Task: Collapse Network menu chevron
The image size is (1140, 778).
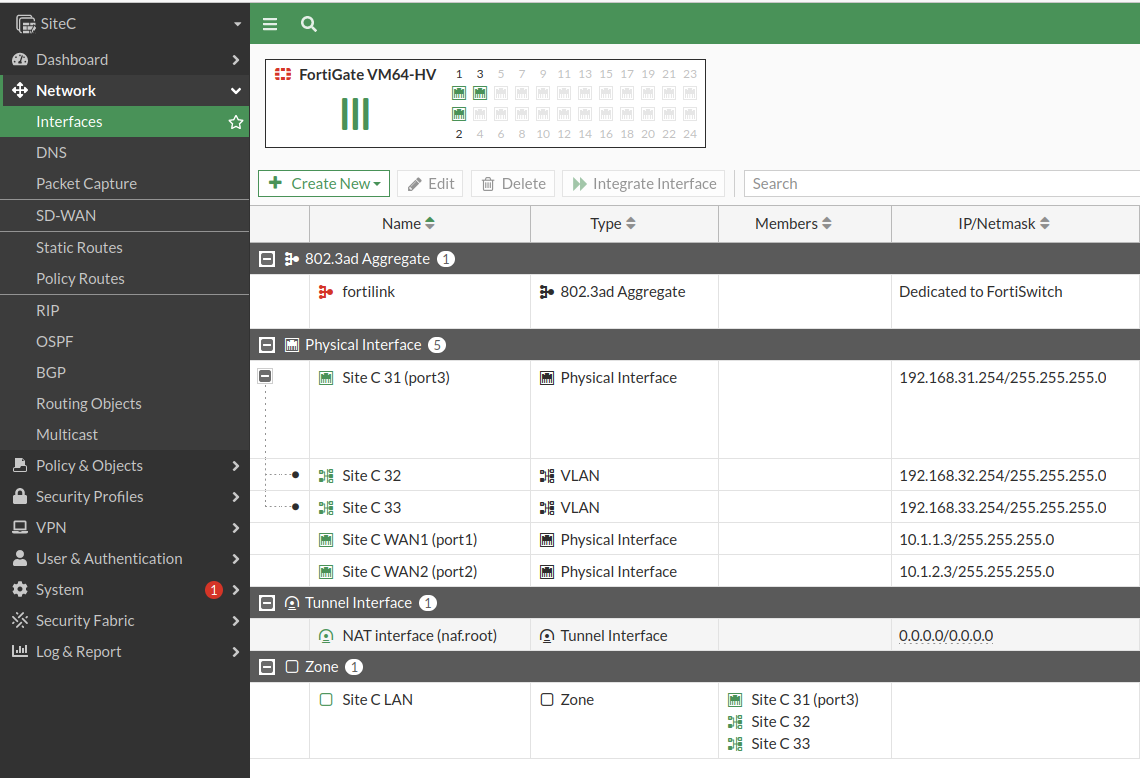Action: [x=236, y=91]
